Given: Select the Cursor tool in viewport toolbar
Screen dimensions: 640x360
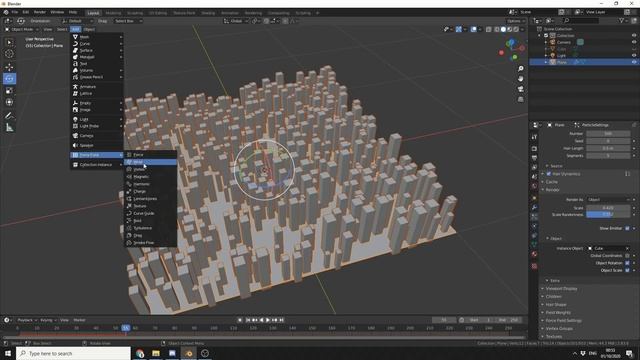Looking at the screenshot, I should (x=9, y=53).
